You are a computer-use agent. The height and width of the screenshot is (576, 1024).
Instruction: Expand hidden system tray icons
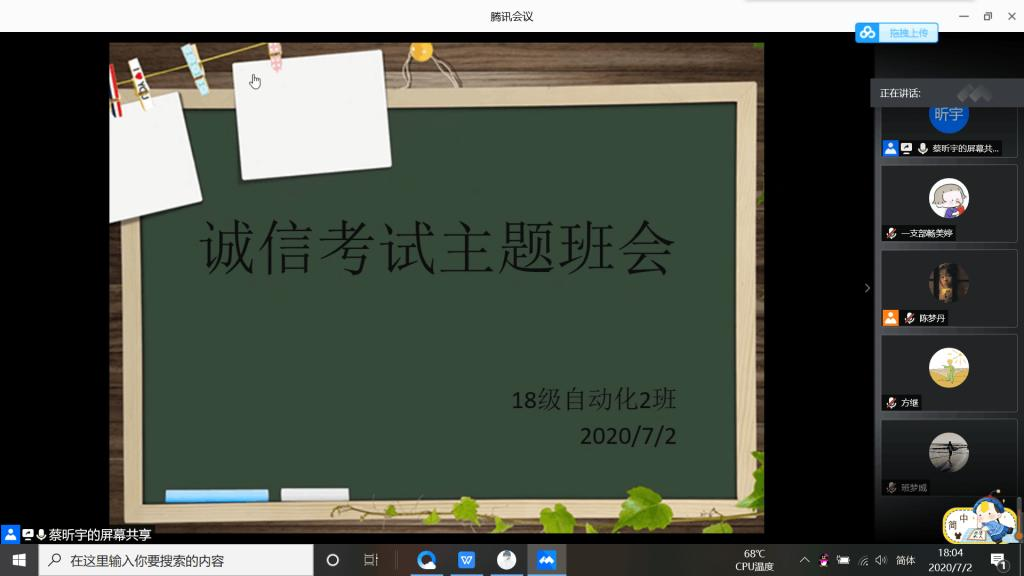804,560
